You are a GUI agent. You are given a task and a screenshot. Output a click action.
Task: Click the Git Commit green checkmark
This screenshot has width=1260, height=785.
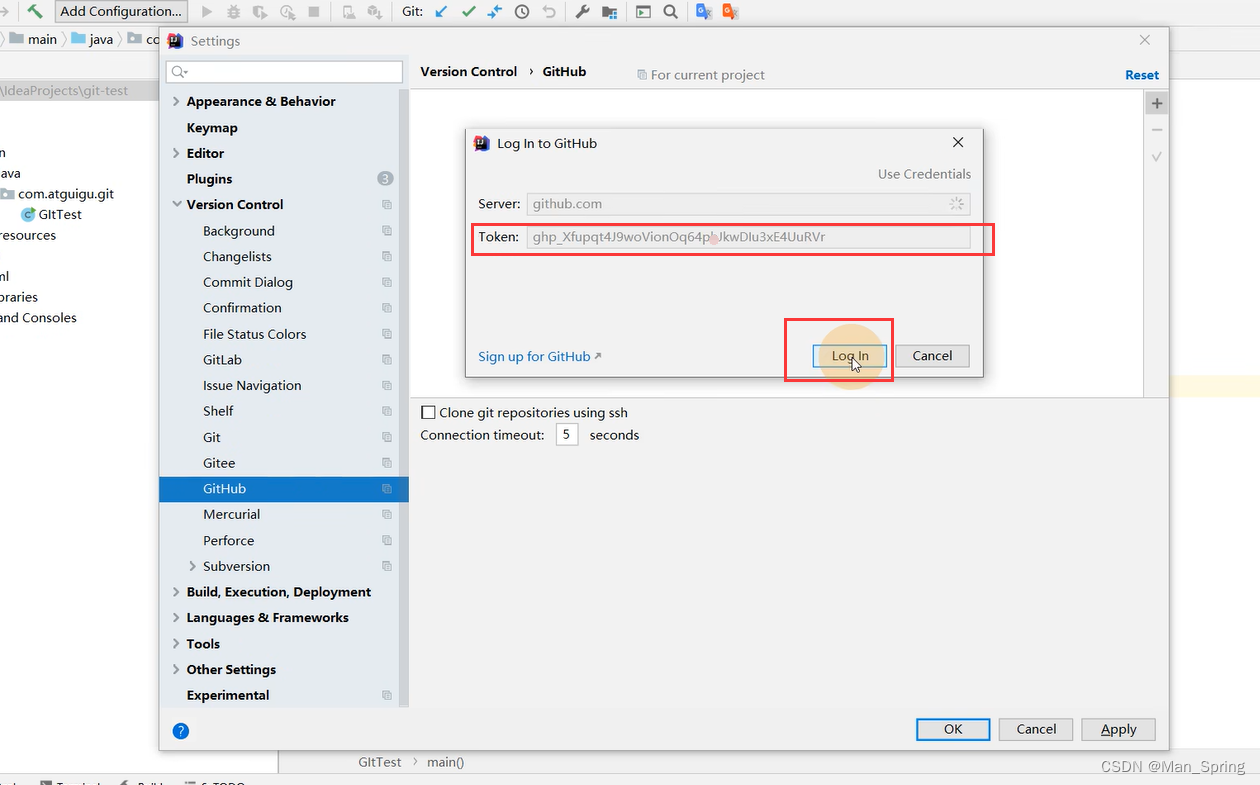468,12
